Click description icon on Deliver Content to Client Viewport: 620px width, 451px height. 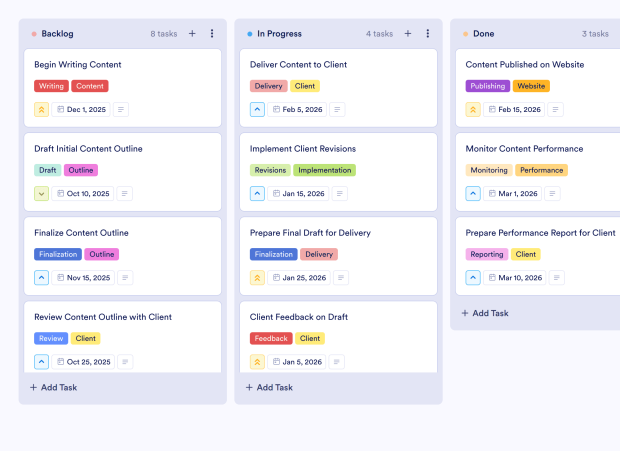click(340, 109)
